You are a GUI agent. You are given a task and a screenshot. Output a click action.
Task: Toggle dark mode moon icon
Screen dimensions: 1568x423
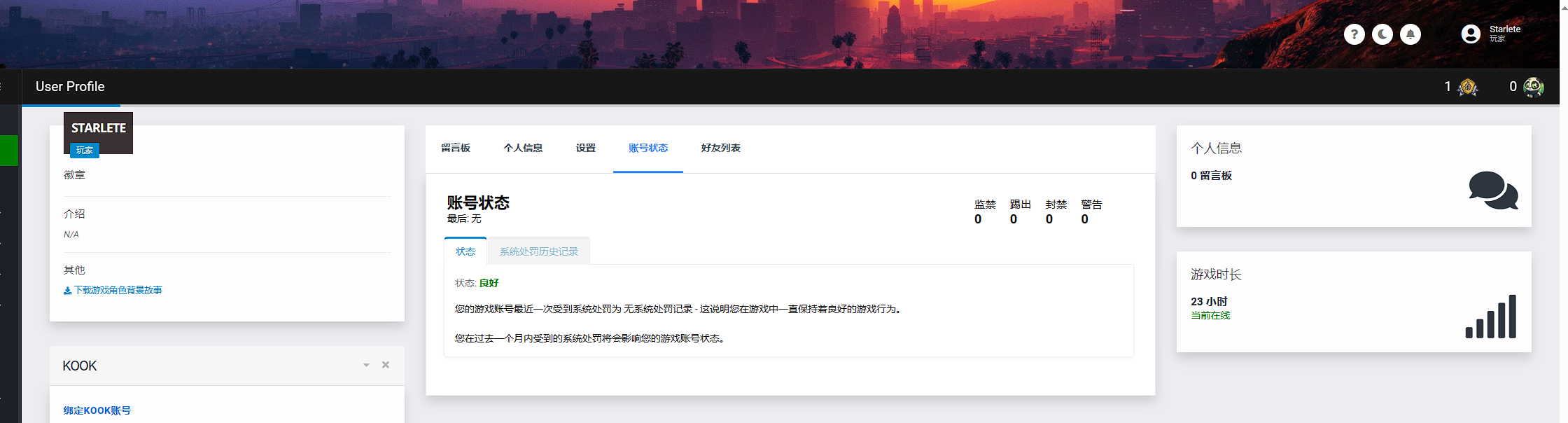pos(1382,34)
